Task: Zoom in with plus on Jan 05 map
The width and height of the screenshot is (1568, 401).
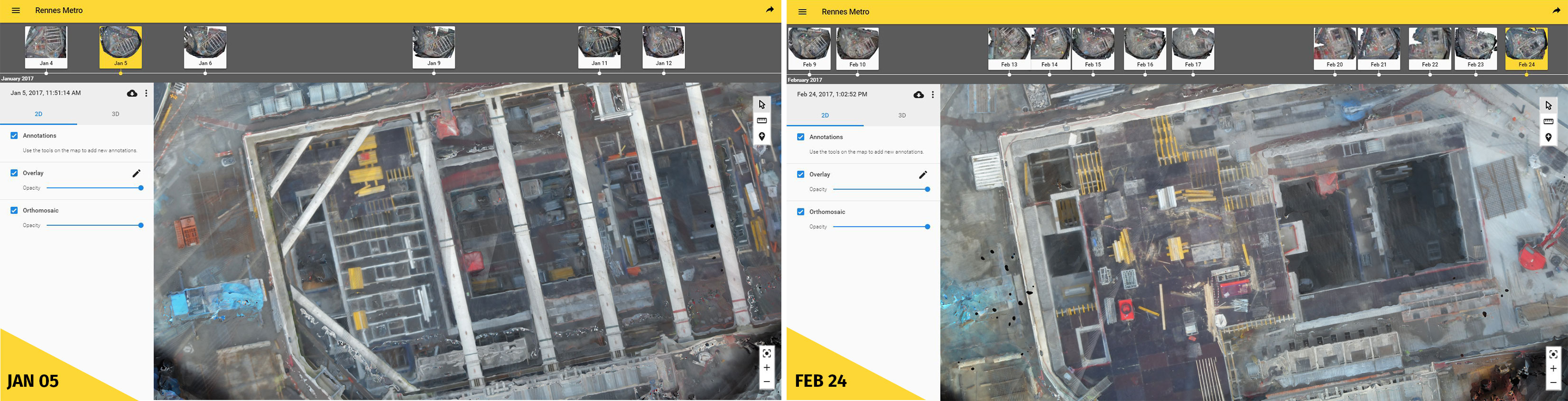Action: pyautogui.click(x=766, y=367)
